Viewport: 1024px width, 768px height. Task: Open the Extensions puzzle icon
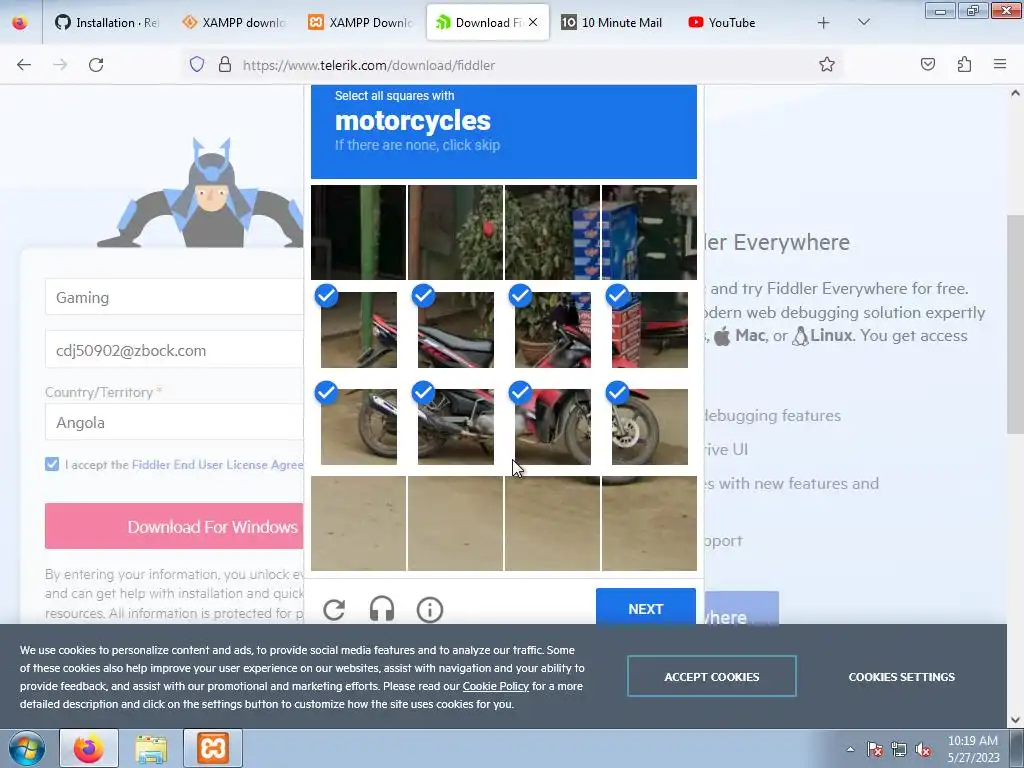(x=964, y=65)
